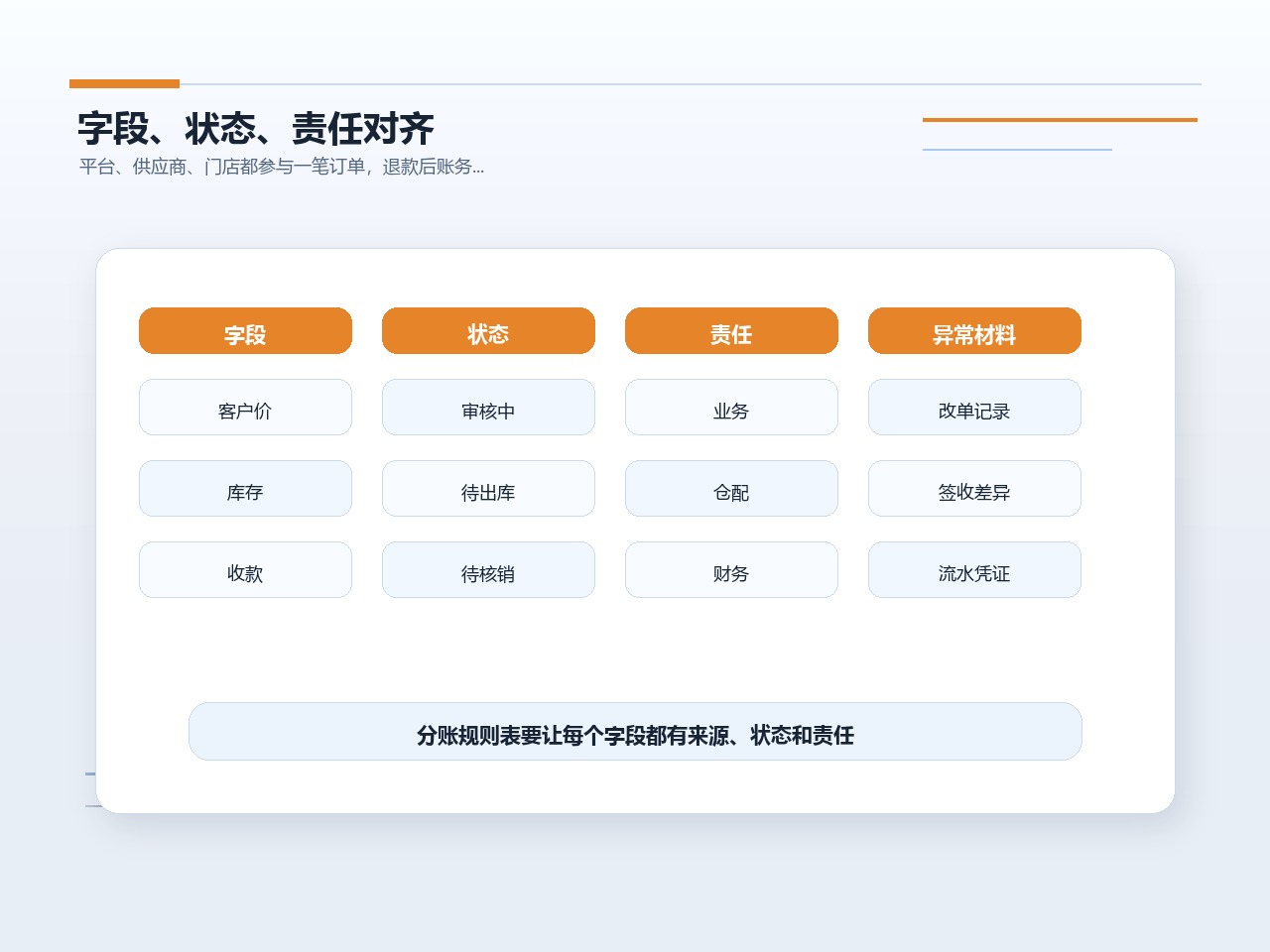
Task: Select the 业务 responsibility cell
Action: (731, 408)
